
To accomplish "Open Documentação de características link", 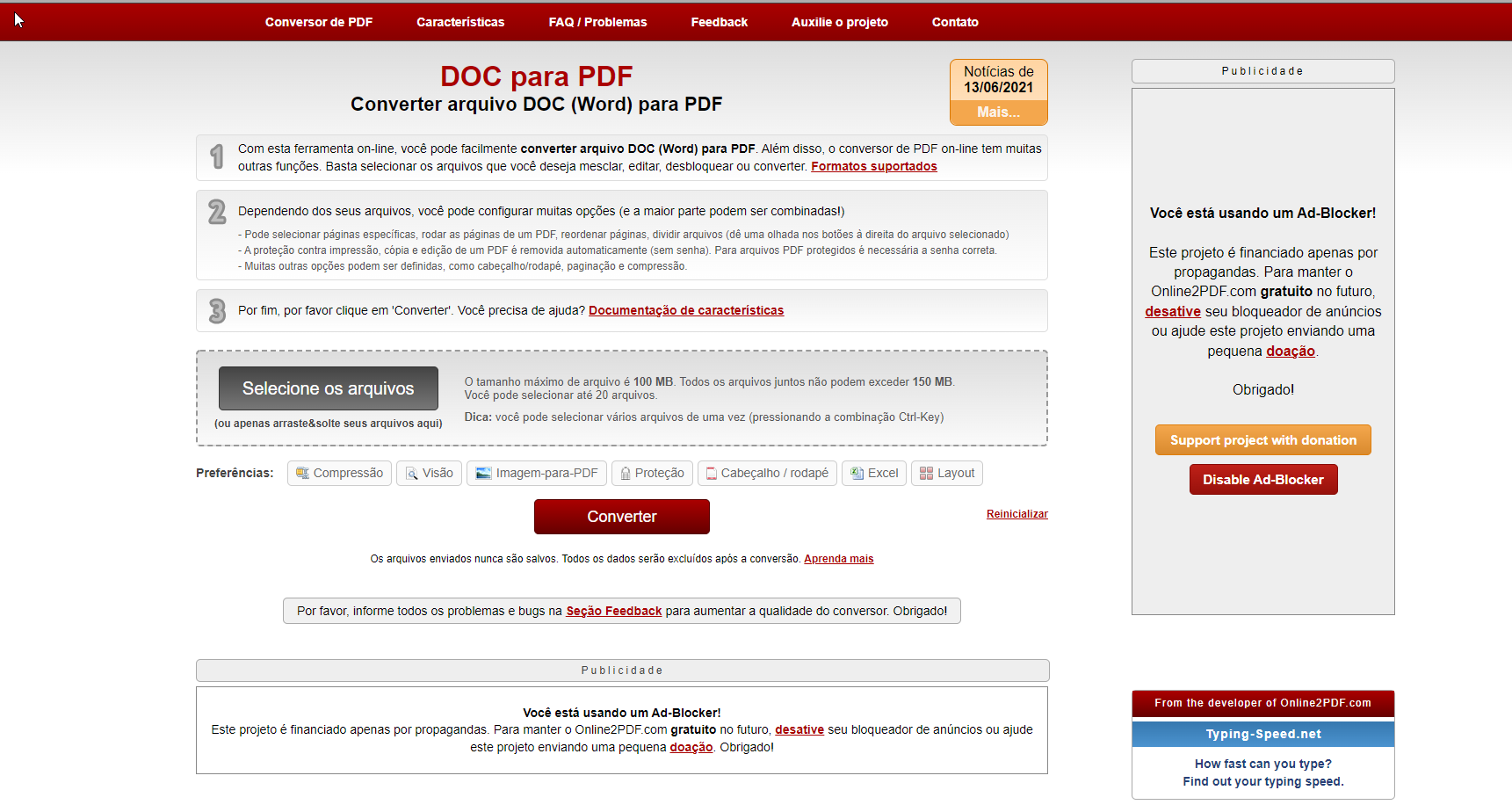I will (686, 310).
